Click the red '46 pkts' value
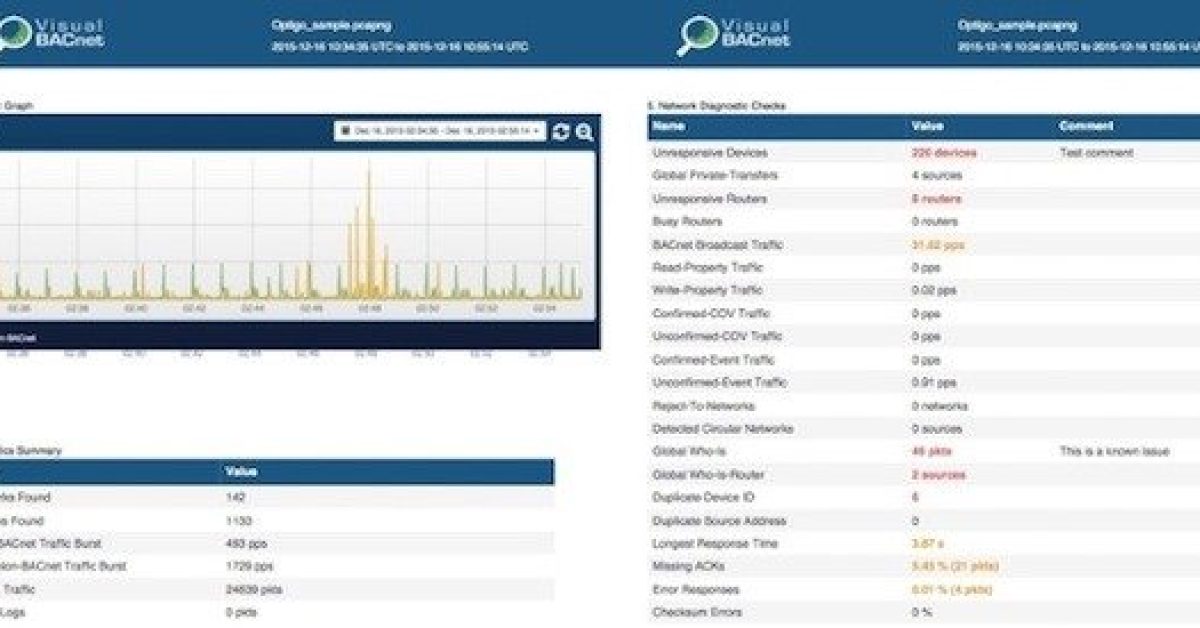 click(x=930, y=452)
